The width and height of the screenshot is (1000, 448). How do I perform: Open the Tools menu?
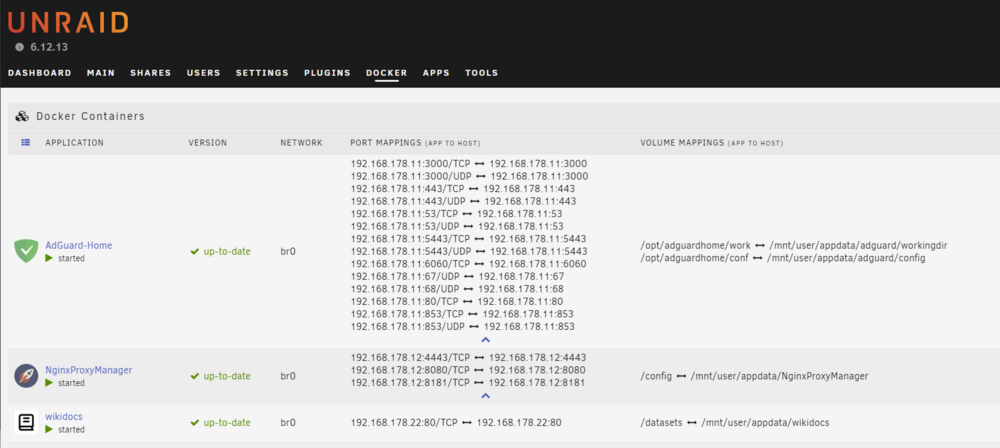482,73
